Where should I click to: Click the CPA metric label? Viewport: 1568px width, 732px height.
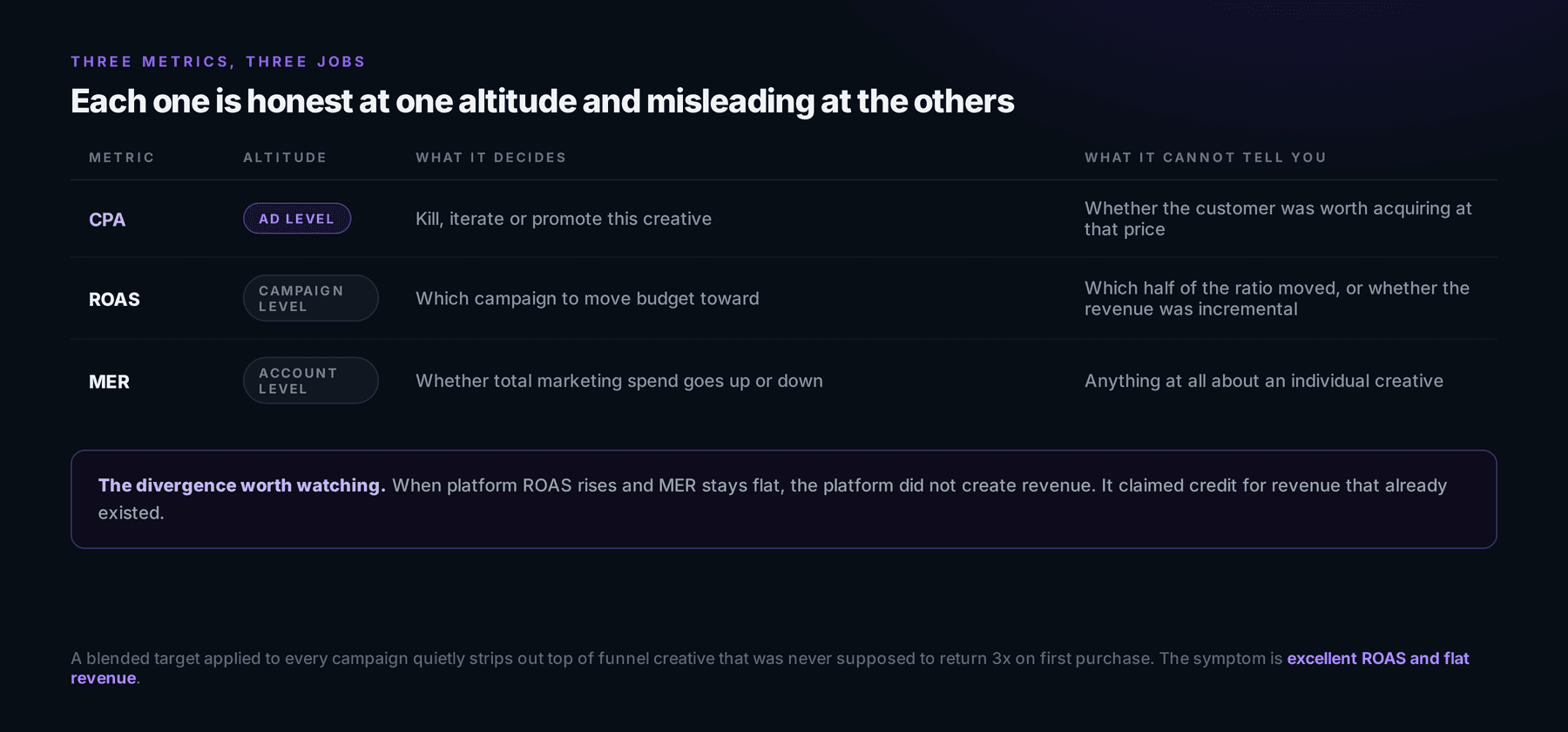point(107,220)
